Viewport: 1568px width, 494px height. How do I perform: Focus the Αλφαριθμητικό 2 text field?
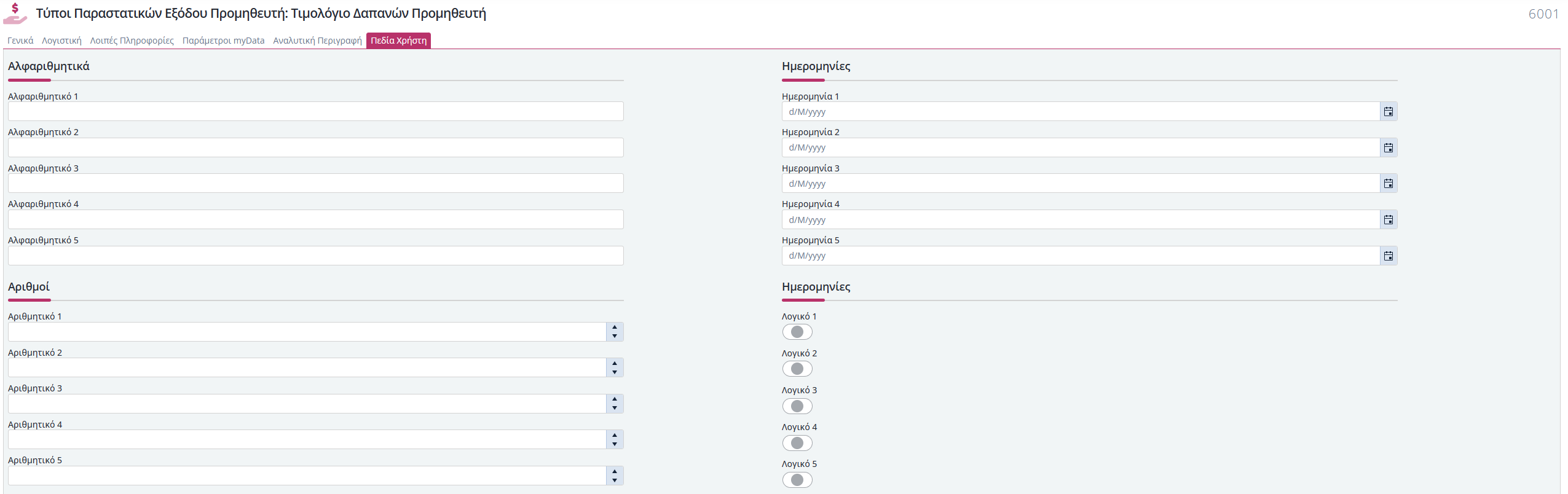[316, 147]
